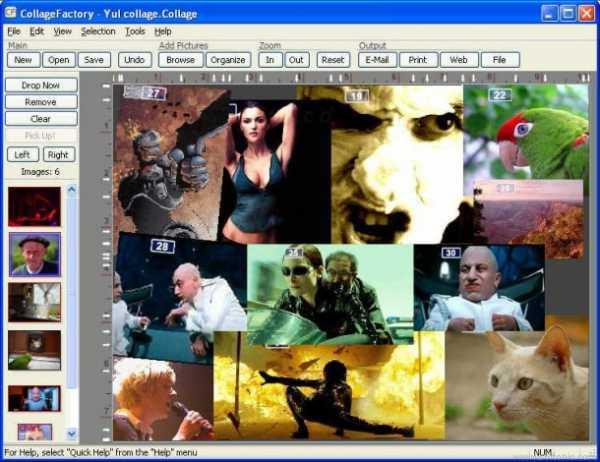
Task: Rotate selection with Right button
Action: (x=59, y=155)
